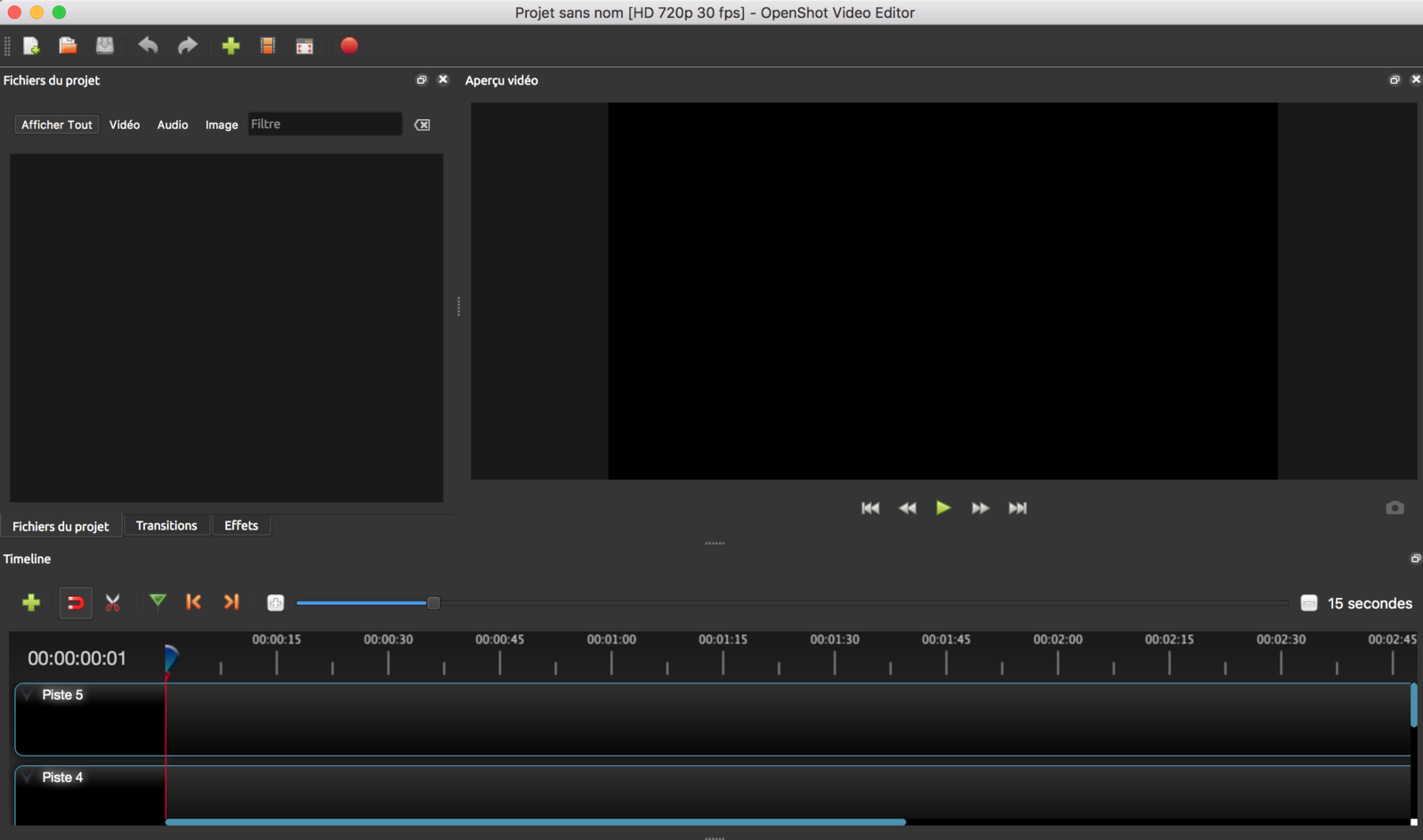1423x840 pixels.
Task: Click the Filtre search field
Action: pos(324,125)
